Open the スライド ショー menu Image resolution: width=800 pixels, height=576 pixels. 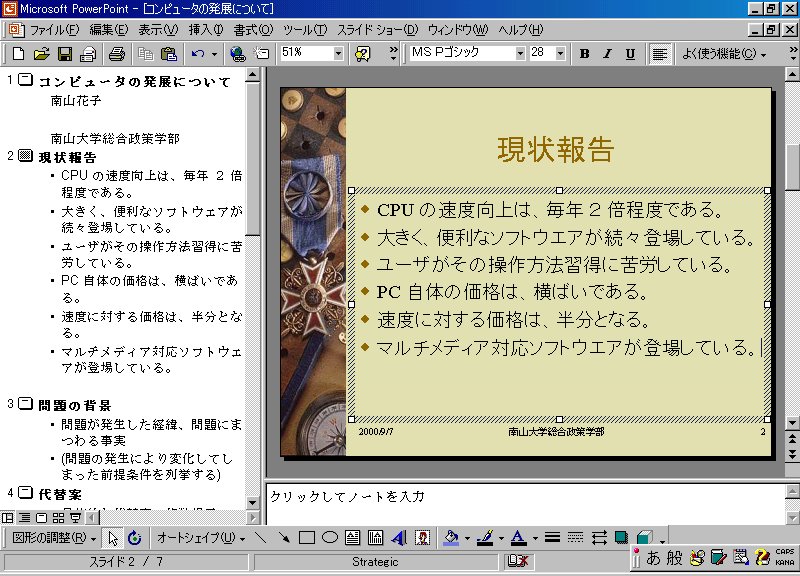pyautogui.click(x=378, y=30)
